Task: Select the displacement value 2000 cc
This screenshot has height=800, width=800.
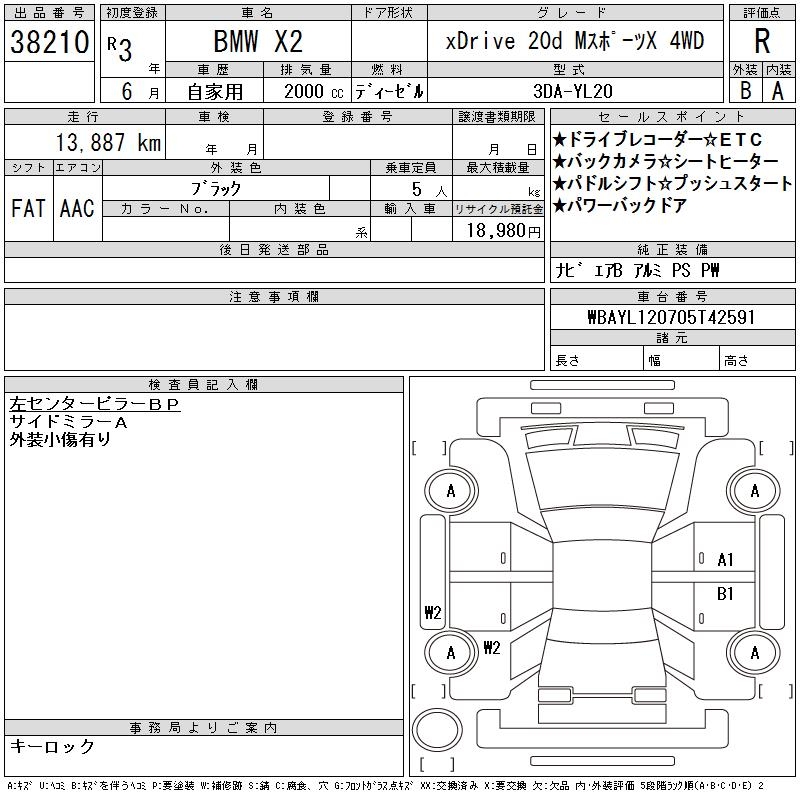Action: pyautogui.click(x=313, y=91)
